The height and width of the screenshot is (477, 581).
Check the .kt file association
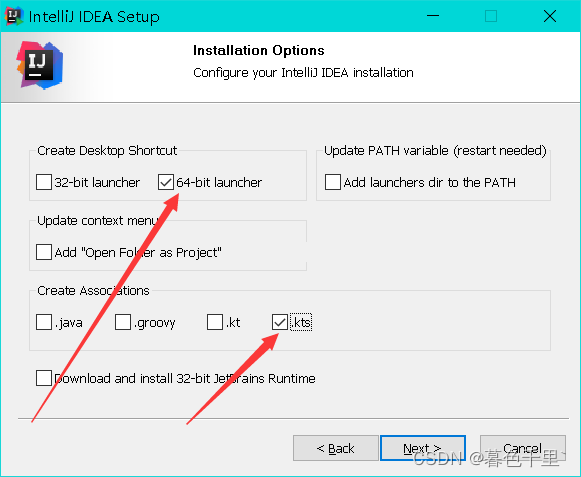(215, 322)
